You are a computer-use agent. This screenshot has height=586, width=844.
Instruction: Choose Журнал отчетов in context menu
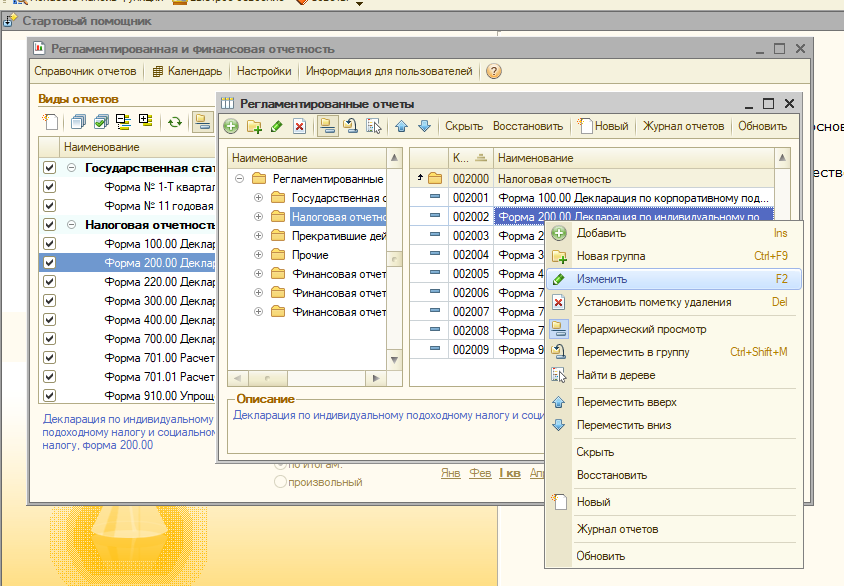click(x=674, y=529)
